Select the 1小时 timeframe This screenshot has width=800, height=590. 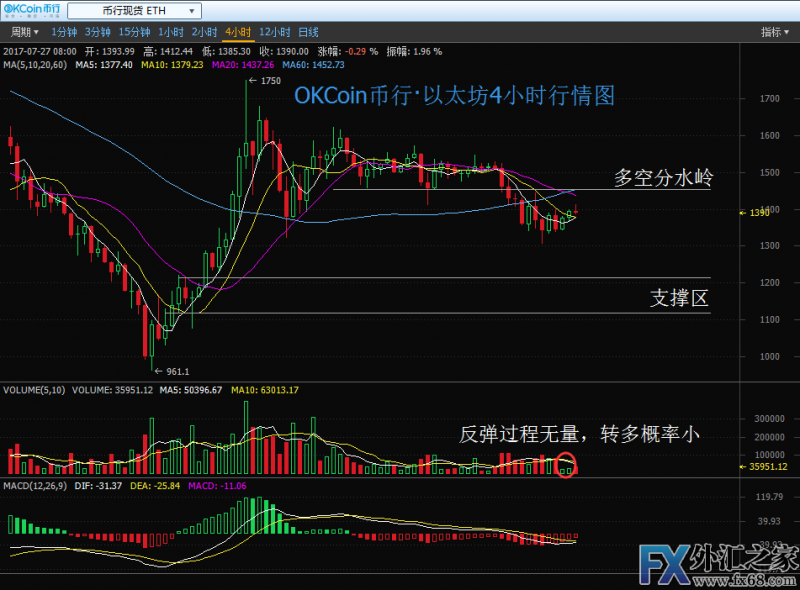tap(170, 32)
